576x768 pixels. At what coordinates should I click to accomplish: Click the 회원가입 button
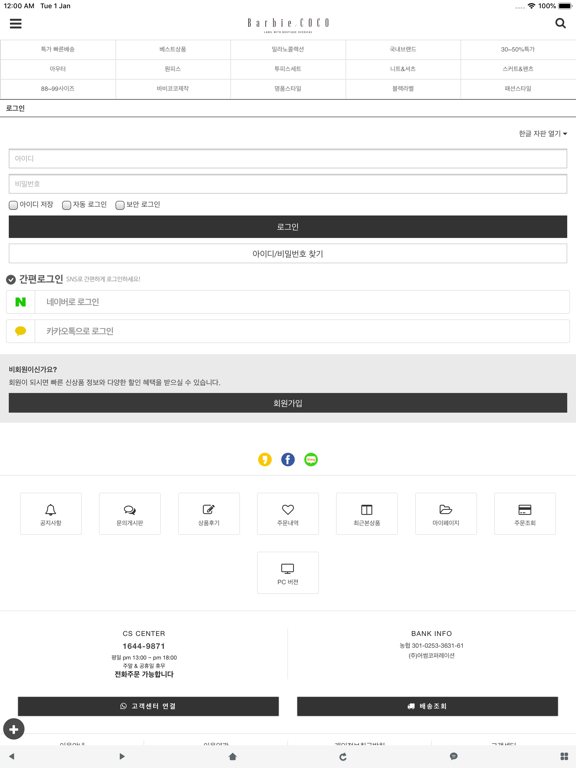pyautogui.click(x=288, y=403)
